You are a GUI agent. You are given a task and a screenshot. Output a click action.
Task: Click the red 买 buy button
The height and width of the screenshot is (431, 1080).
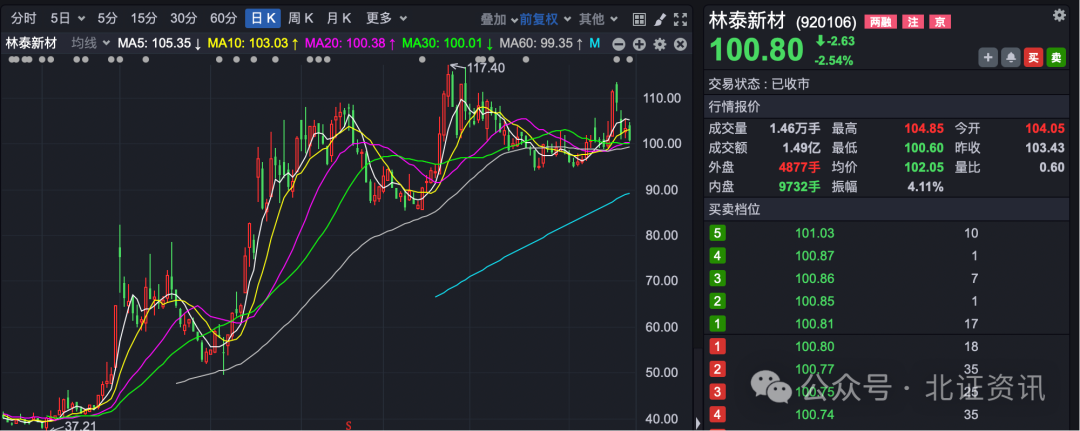tap(1032, 58)
